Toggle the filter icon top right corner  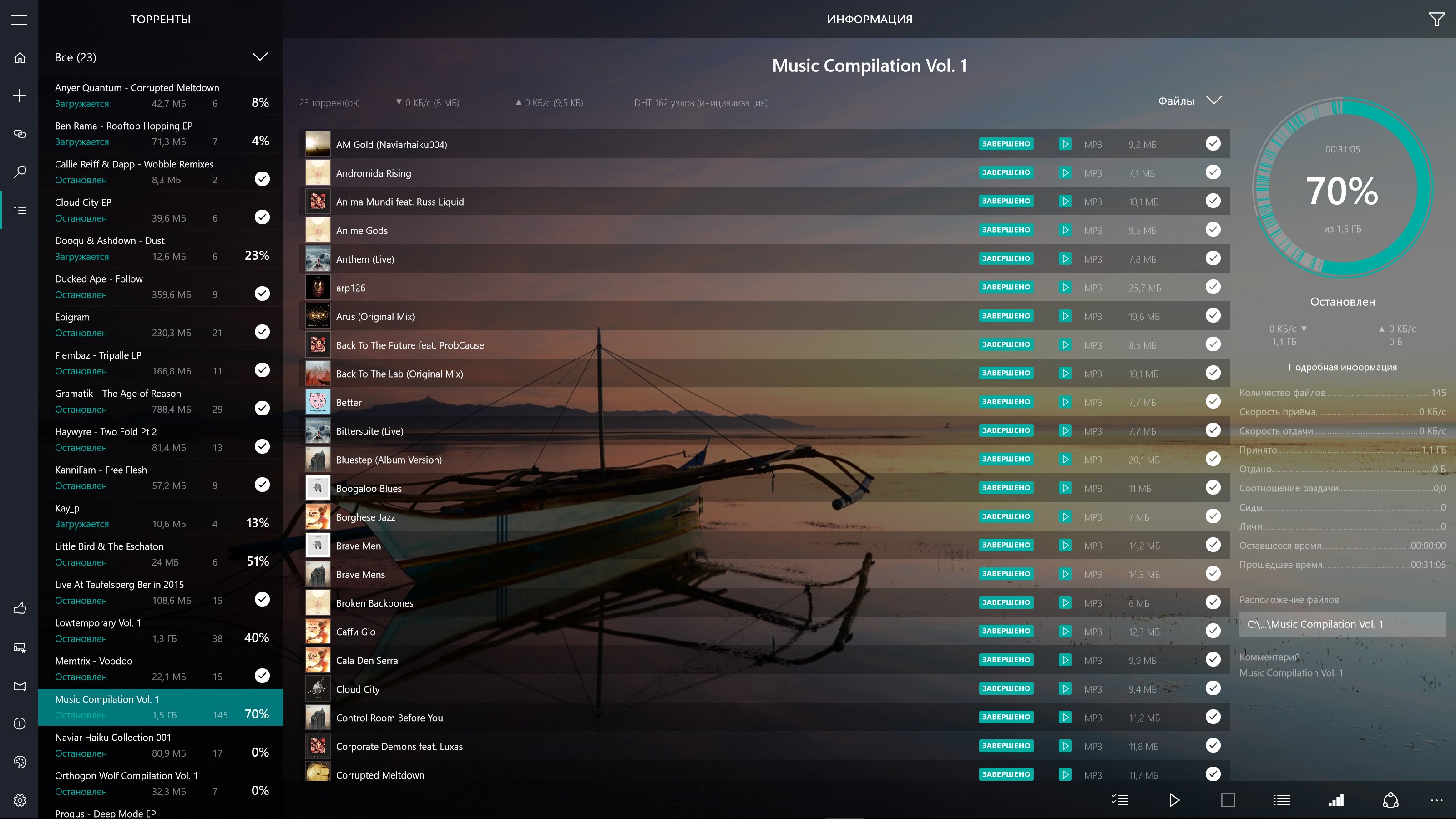(1436, 19)
